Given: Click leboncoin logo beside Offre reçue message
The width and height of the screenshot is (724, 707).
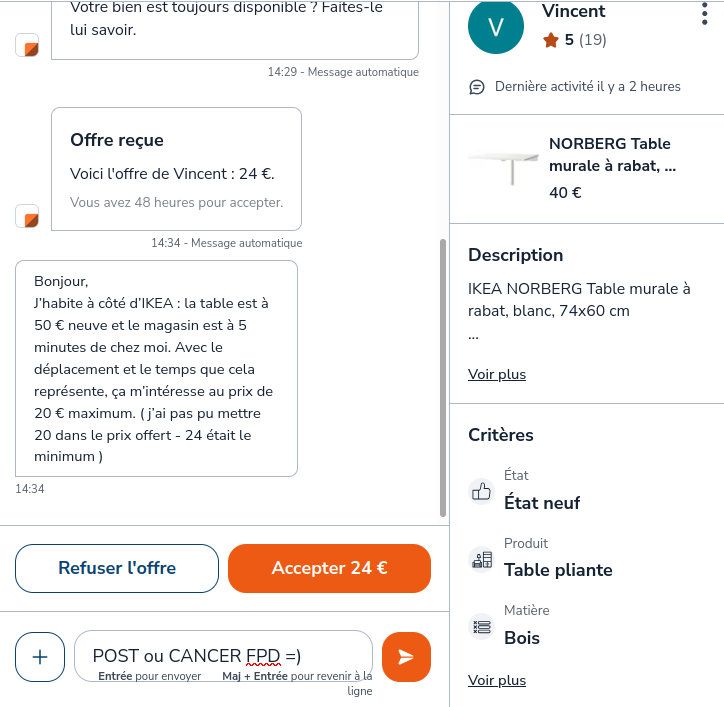Looking at the screenshot, I should click(27, 216).
